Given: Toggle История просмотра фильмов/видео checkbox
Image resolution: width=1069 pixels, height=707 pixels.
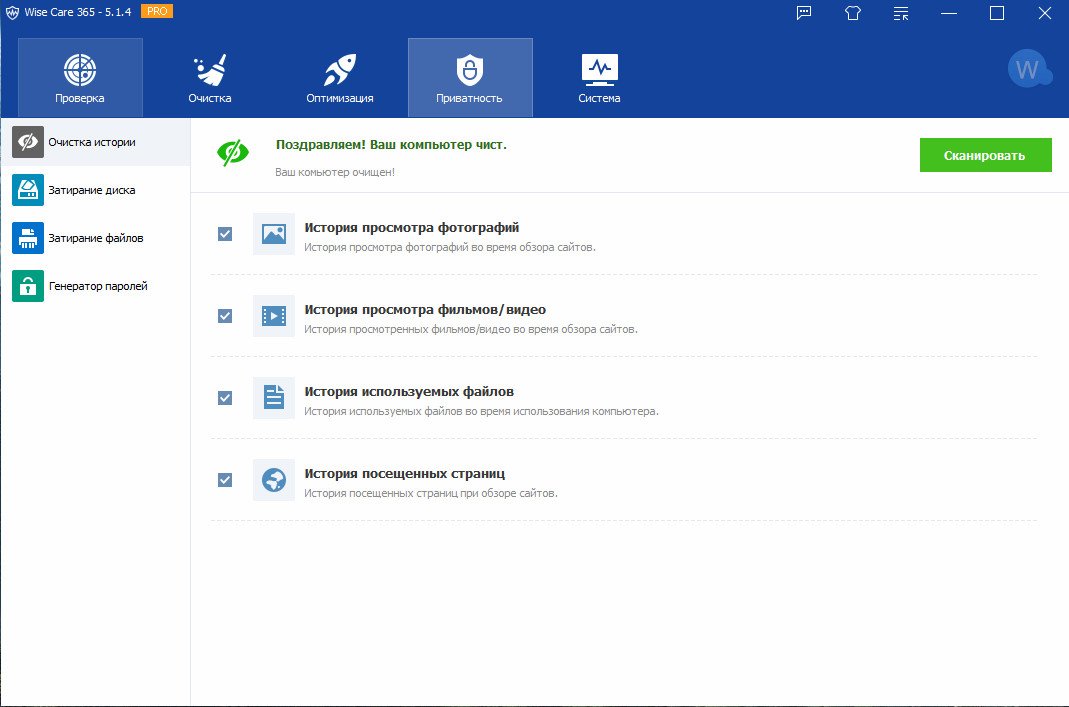Looking at the screenshot, I should (225, 316).
